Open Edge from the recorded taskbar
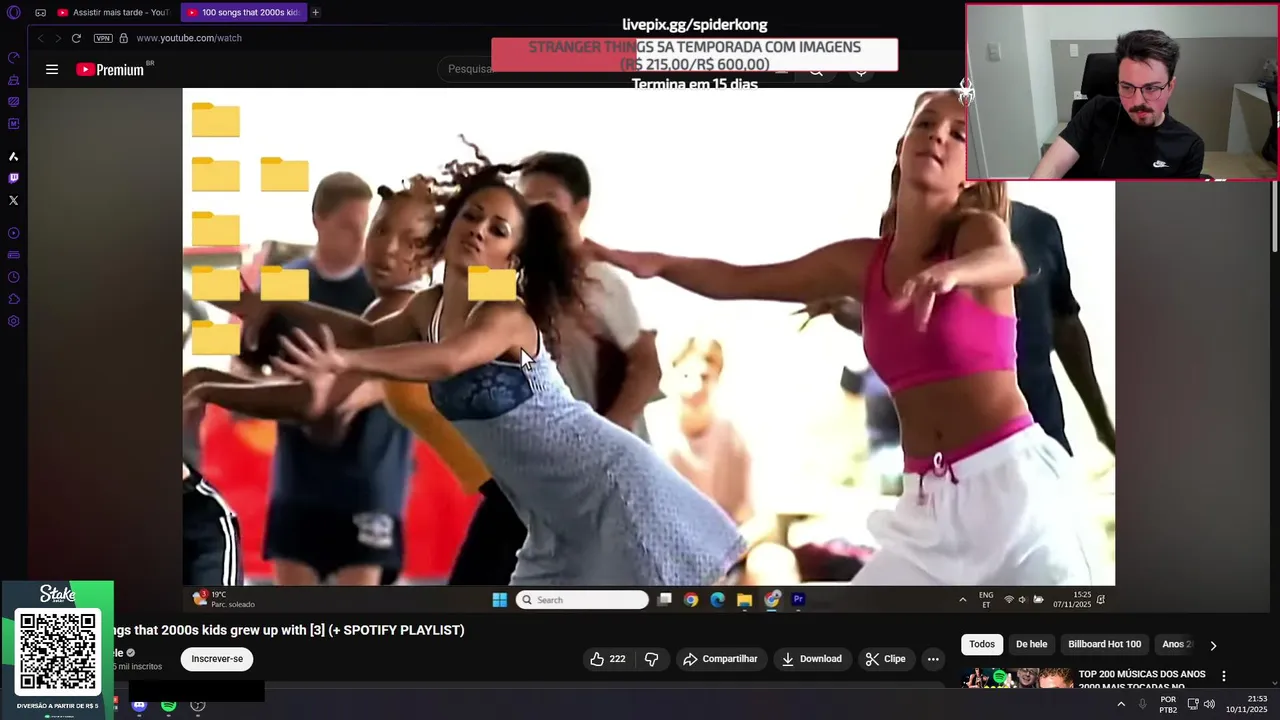The image size is (1280, 720). [717, 600]
